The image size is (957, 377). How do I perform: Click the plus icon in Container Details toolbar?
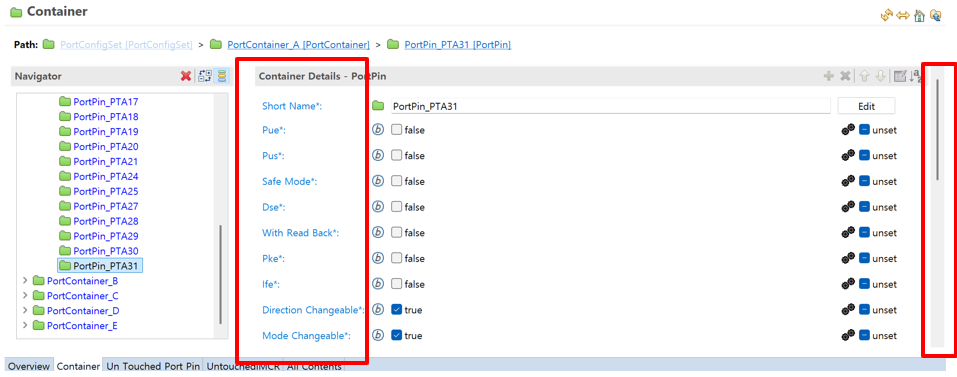point(829,76)
